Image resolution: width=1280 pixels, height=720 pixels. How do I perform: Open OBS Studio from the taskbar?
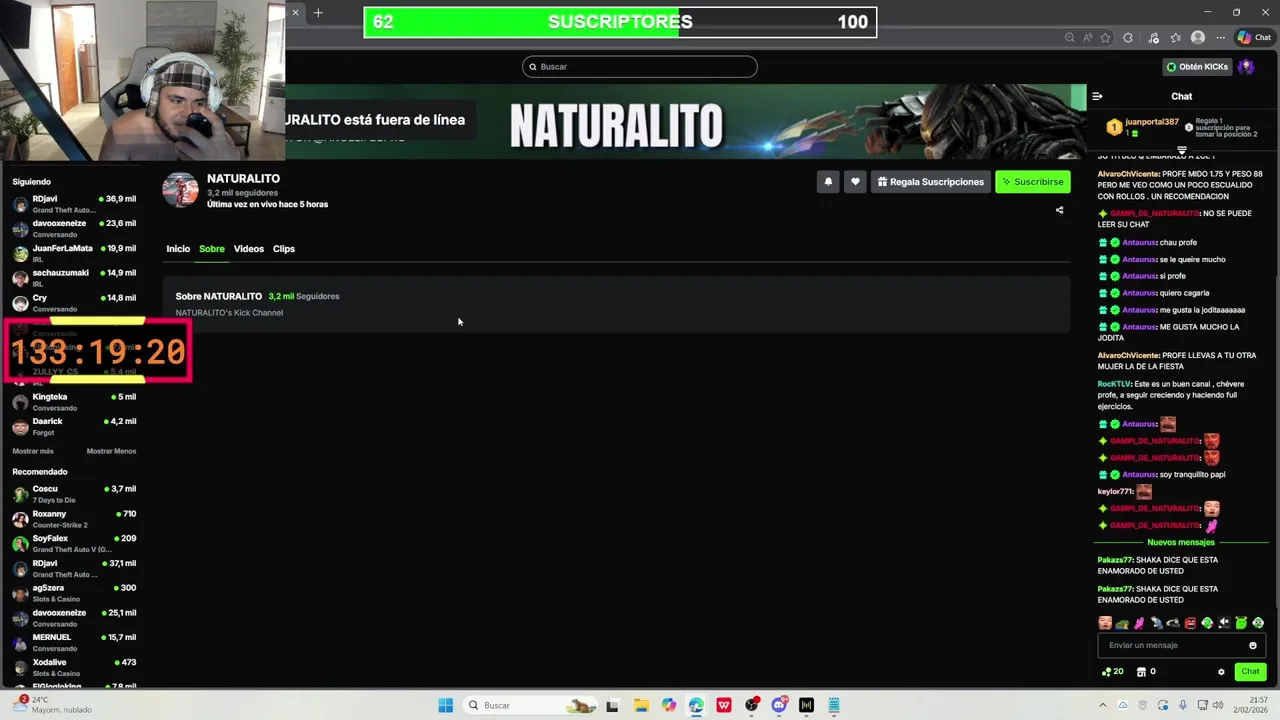click(x=752, y=705)
